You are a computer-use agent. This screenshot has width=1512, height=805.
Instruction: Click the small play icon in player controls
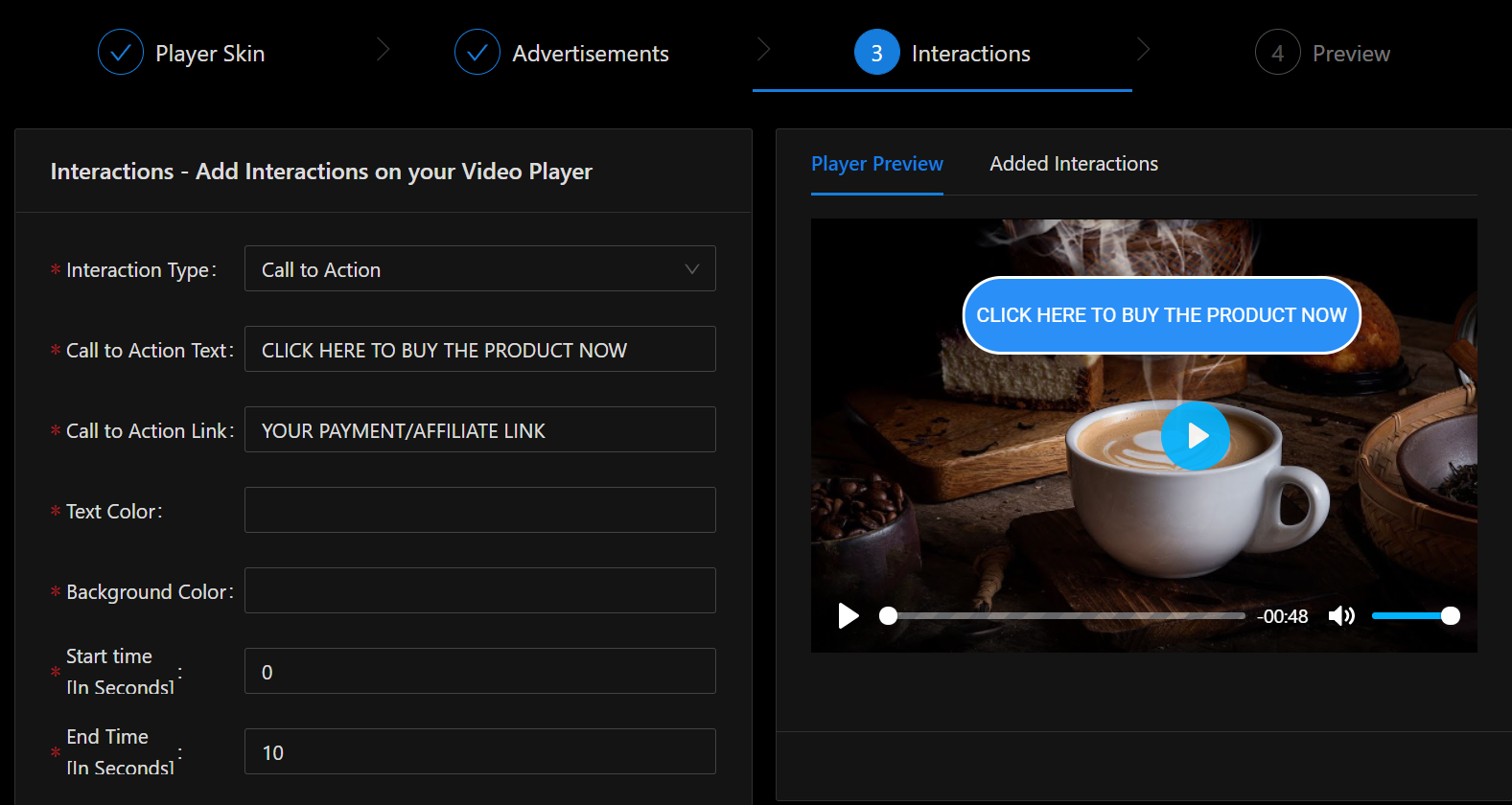pyautogui.click(x=849, y=615)
